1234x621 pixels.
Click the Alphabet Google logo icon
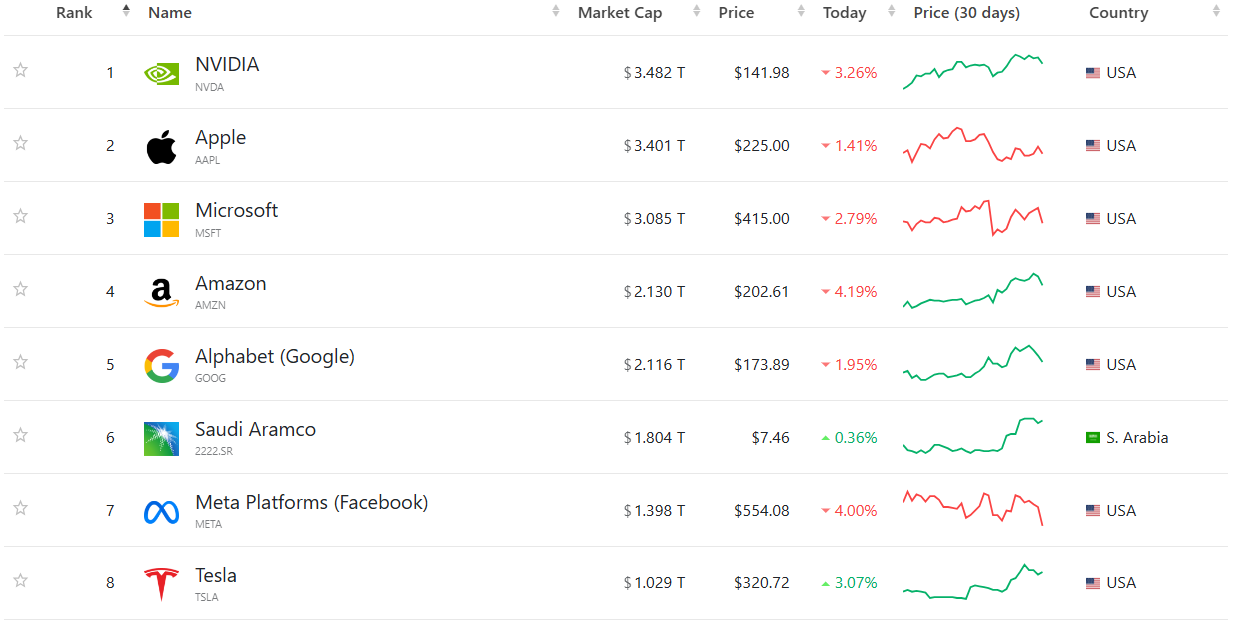click(x=161, y=365)
